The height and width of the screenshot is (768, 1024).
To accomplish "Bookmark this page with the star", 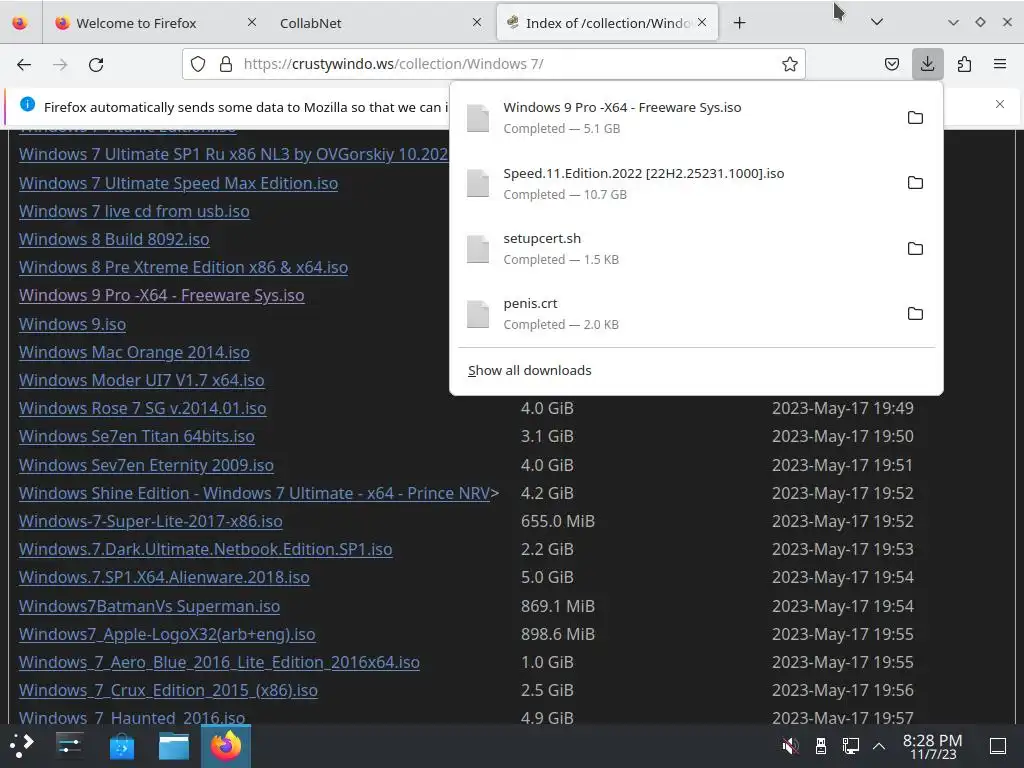I will [790, 64].
